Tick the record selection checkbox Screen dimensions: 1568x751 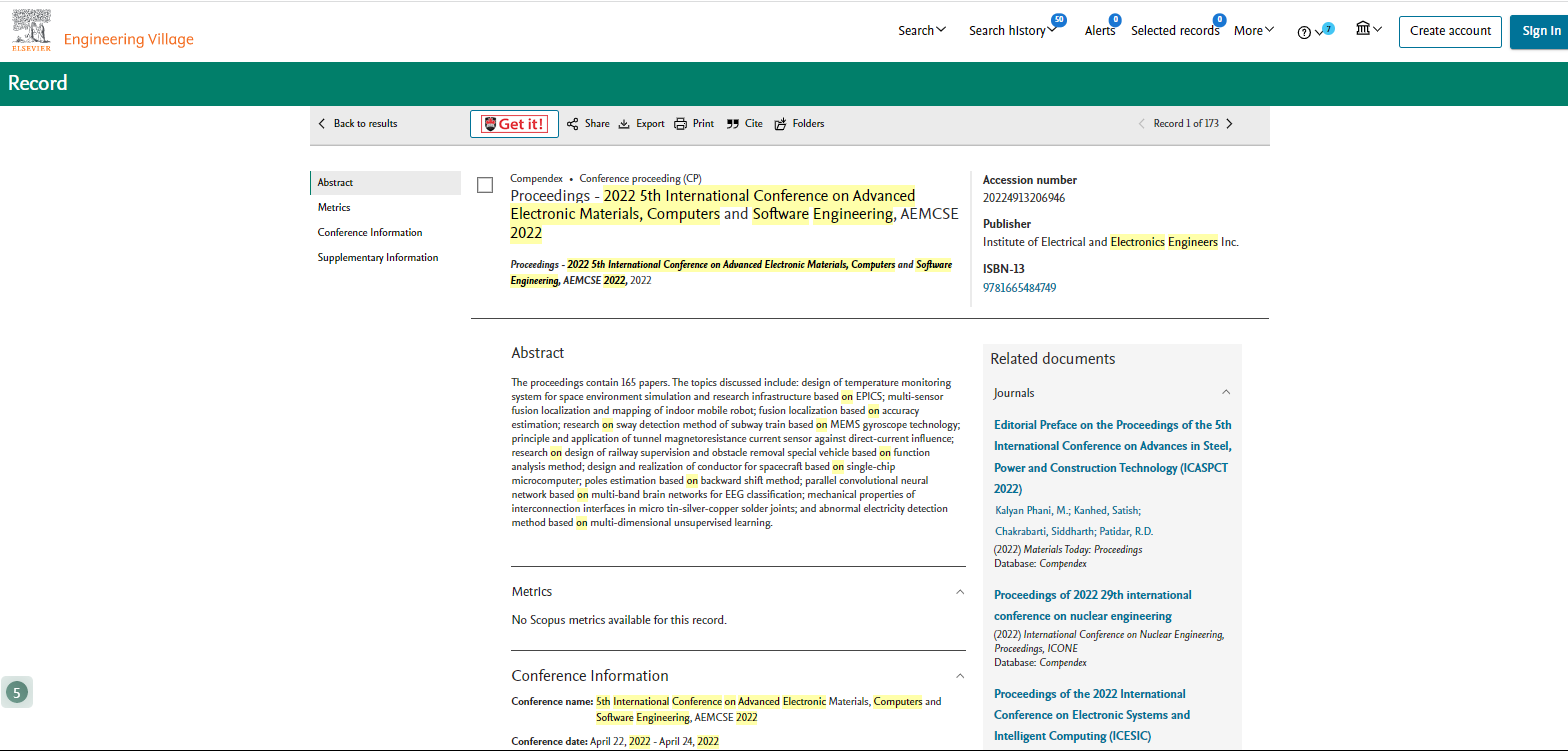pos(485,185)
